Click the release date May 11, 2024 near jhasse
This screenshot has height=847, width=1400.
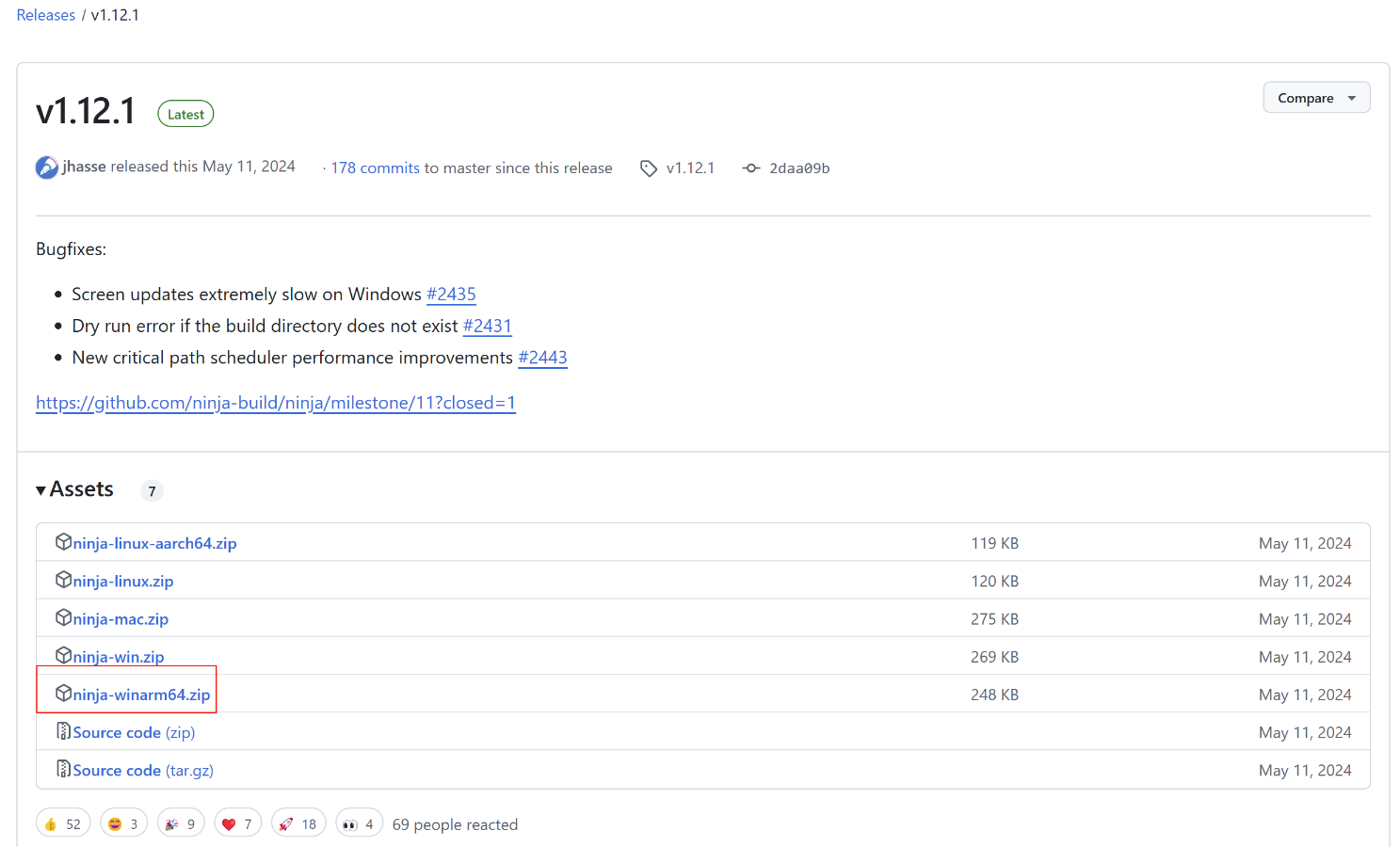(x=249, y=167)
